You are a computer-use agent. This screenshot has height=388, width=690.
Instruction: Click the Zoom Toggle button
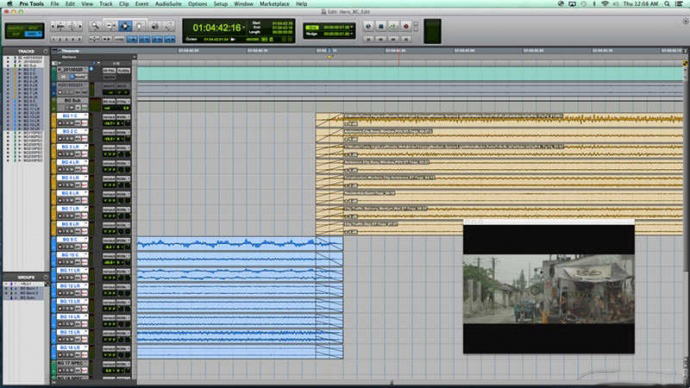(94, 39)
